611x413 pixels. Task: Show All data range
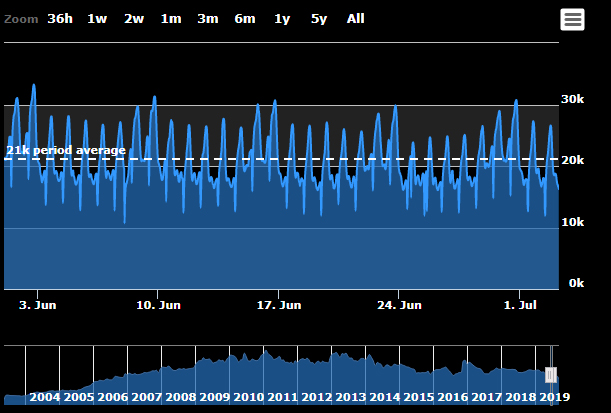point(355,19)
